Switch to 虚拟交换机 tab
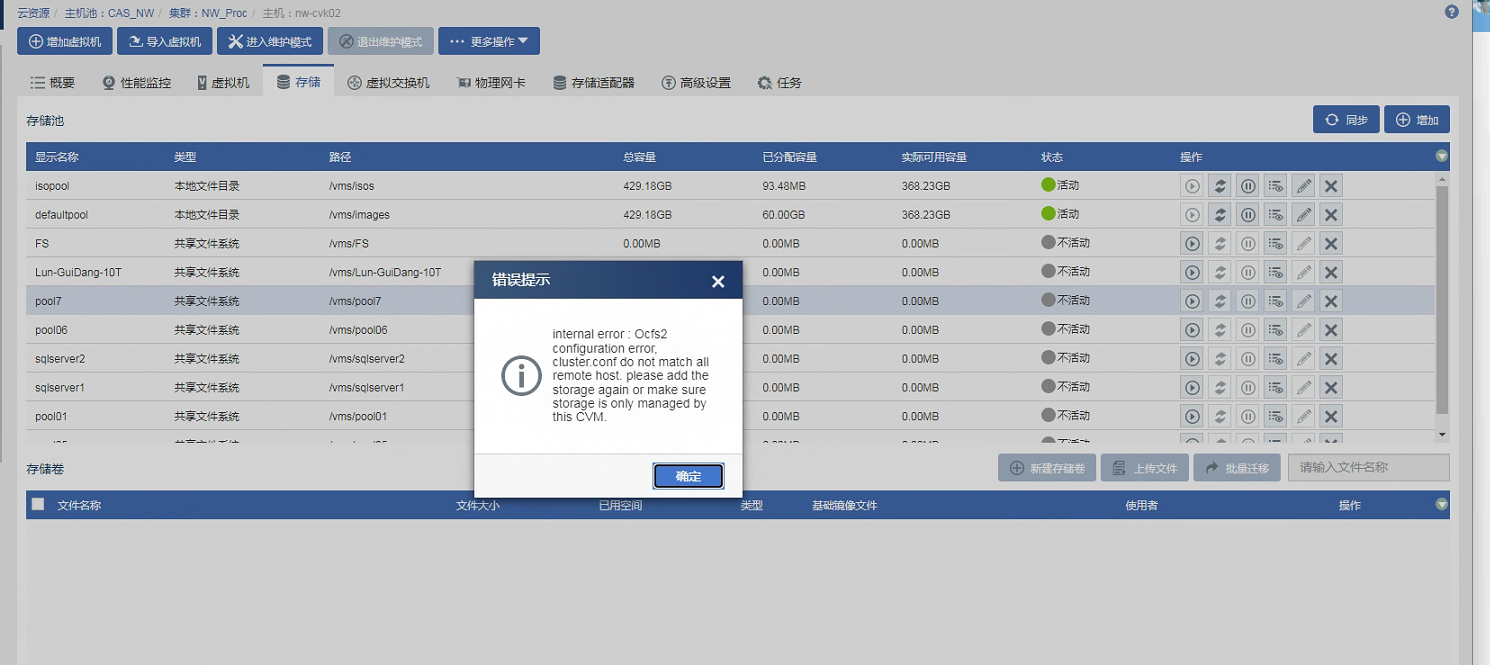 pos(388,83)
